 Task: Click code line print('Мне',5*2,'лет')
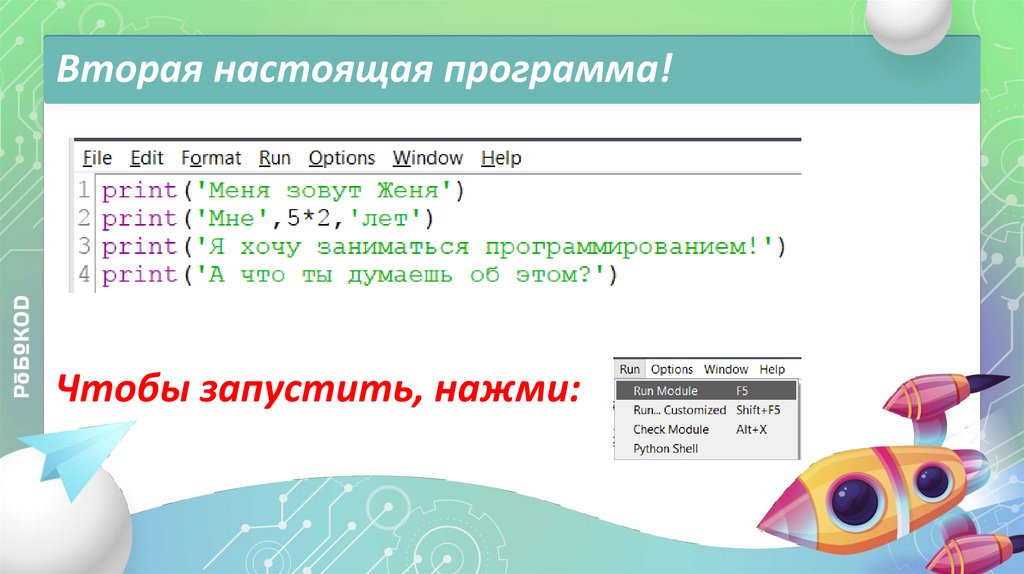268,219
